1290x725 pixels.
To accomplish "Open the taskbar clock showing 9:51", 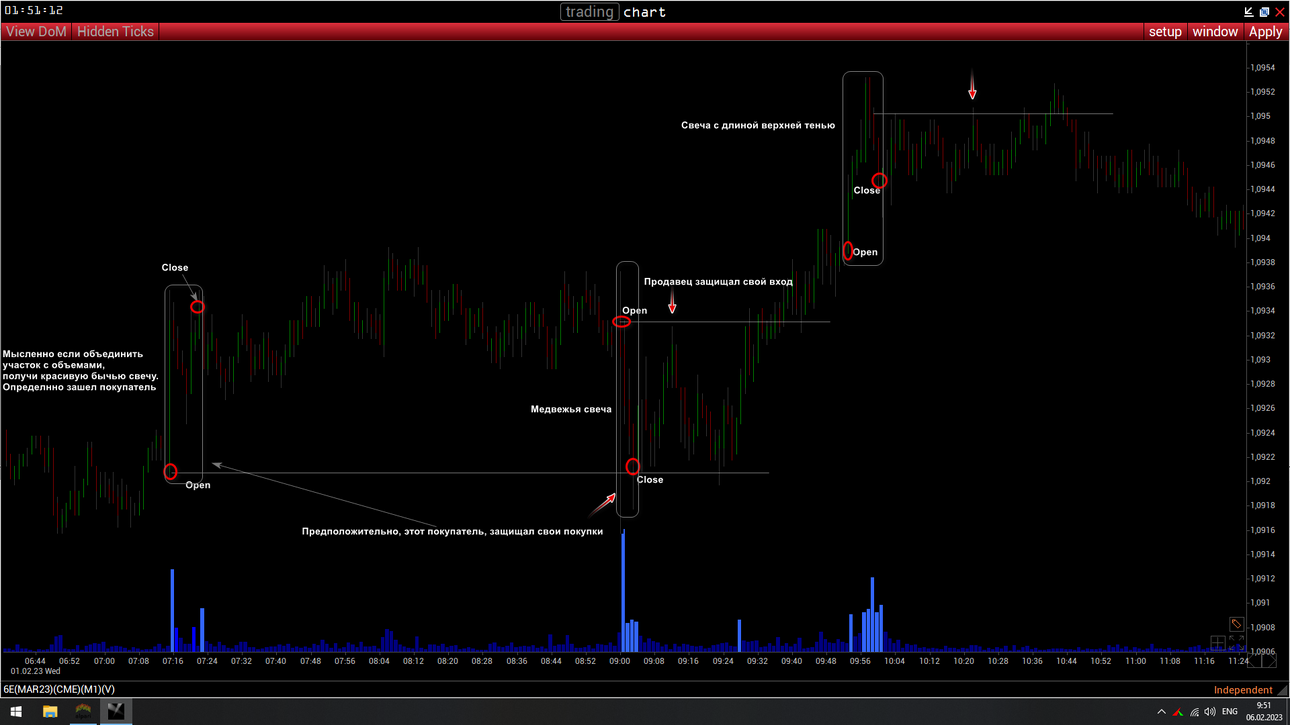I will pyautogui.click(x=1264, y=712).
